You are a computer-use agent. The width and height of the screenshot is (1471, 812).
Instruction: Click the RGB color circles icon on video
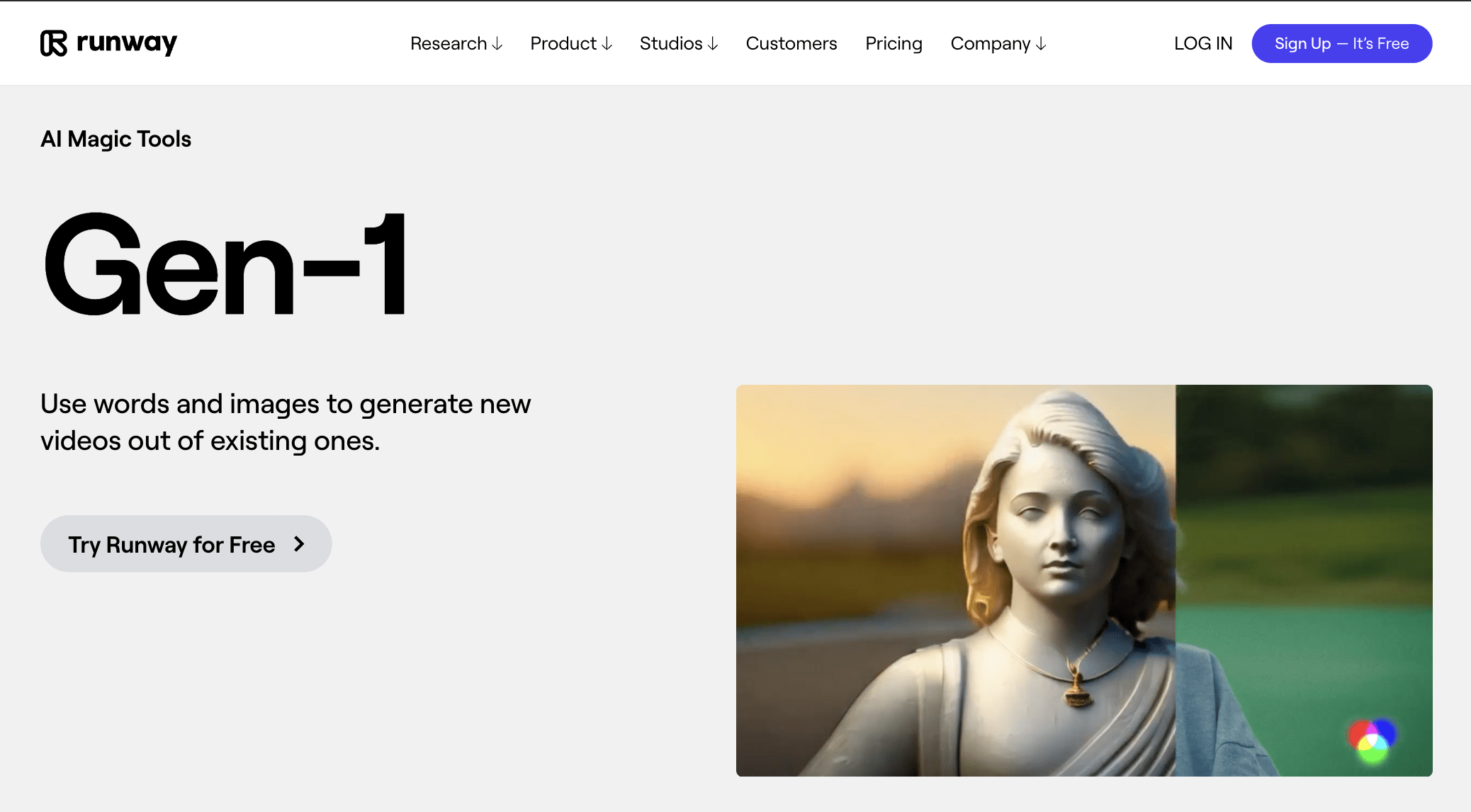coord(1373,740)
